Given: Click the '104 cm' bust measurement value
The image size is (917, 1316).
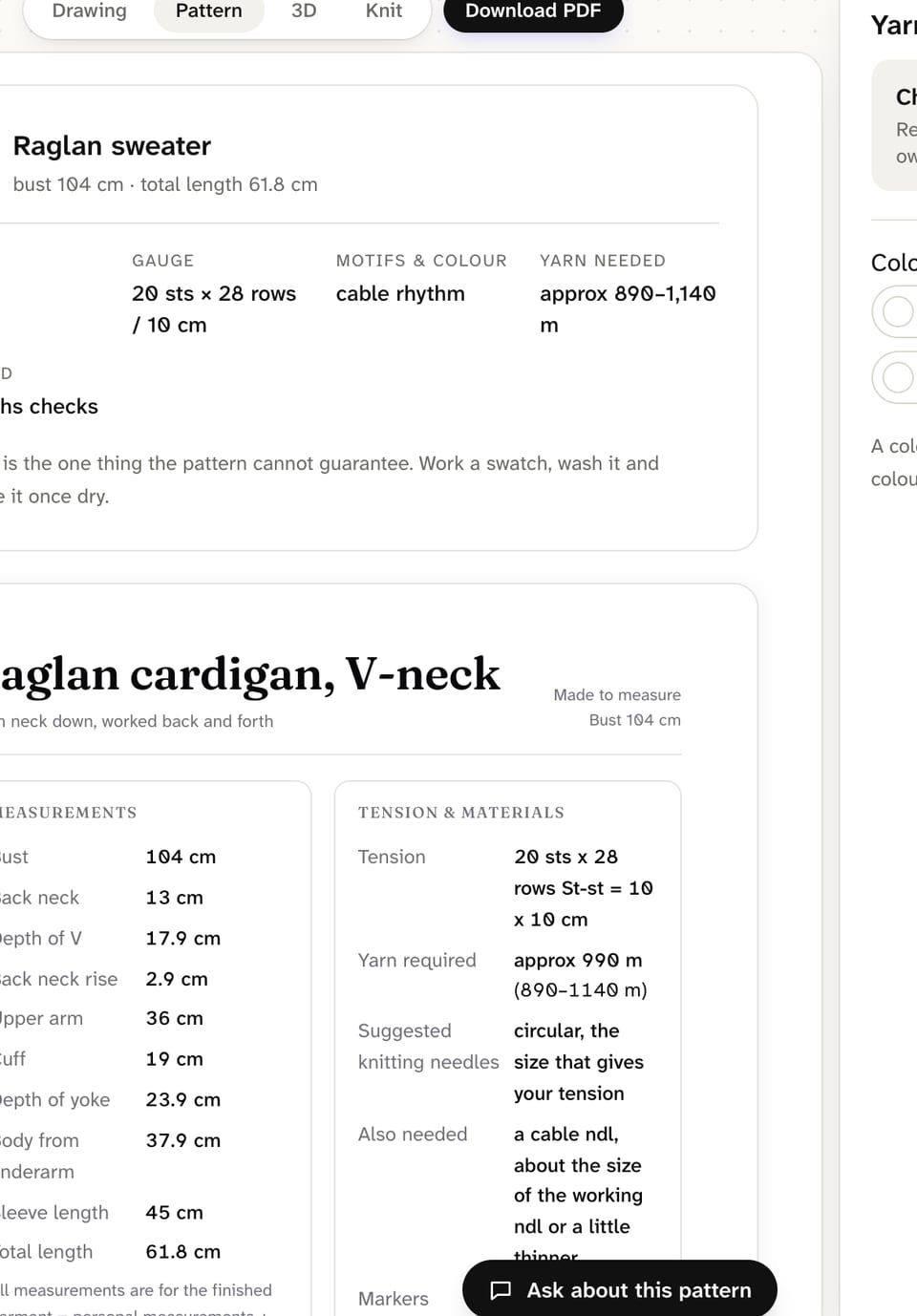Looking at the screenshot, I should point(181,857).
